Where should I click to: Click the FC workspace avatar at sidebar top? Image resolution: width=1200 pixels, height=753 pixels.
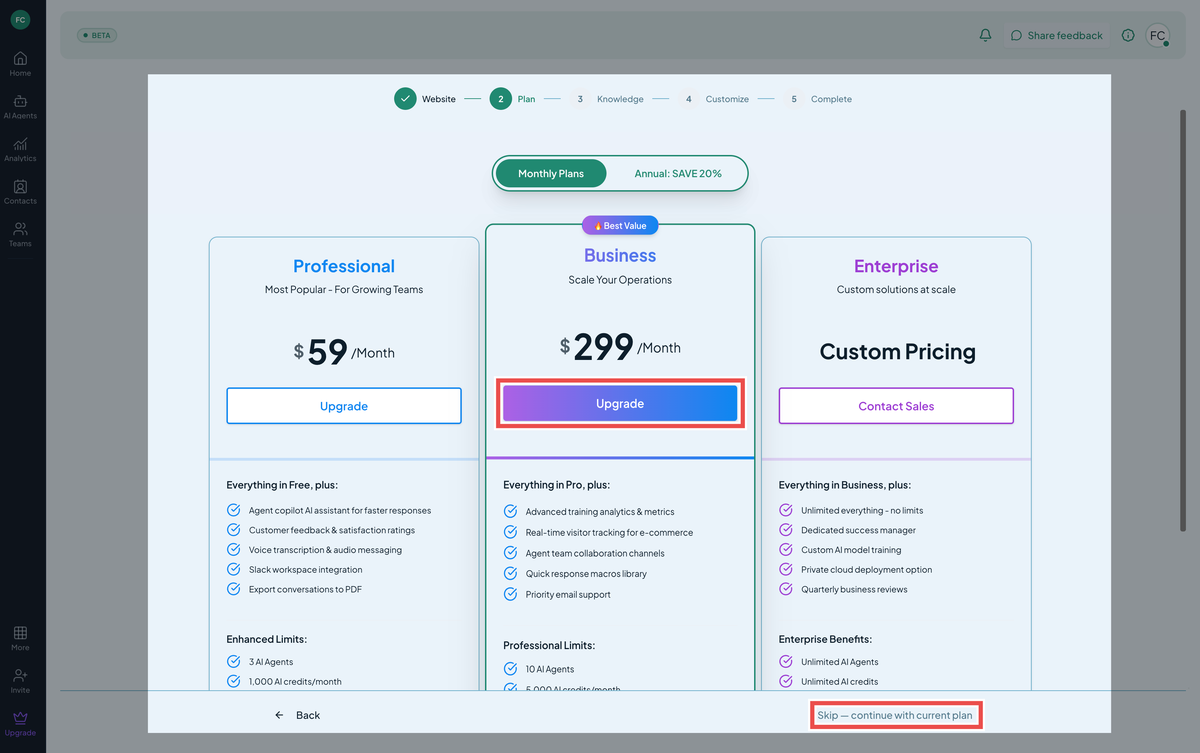point(20,20)
